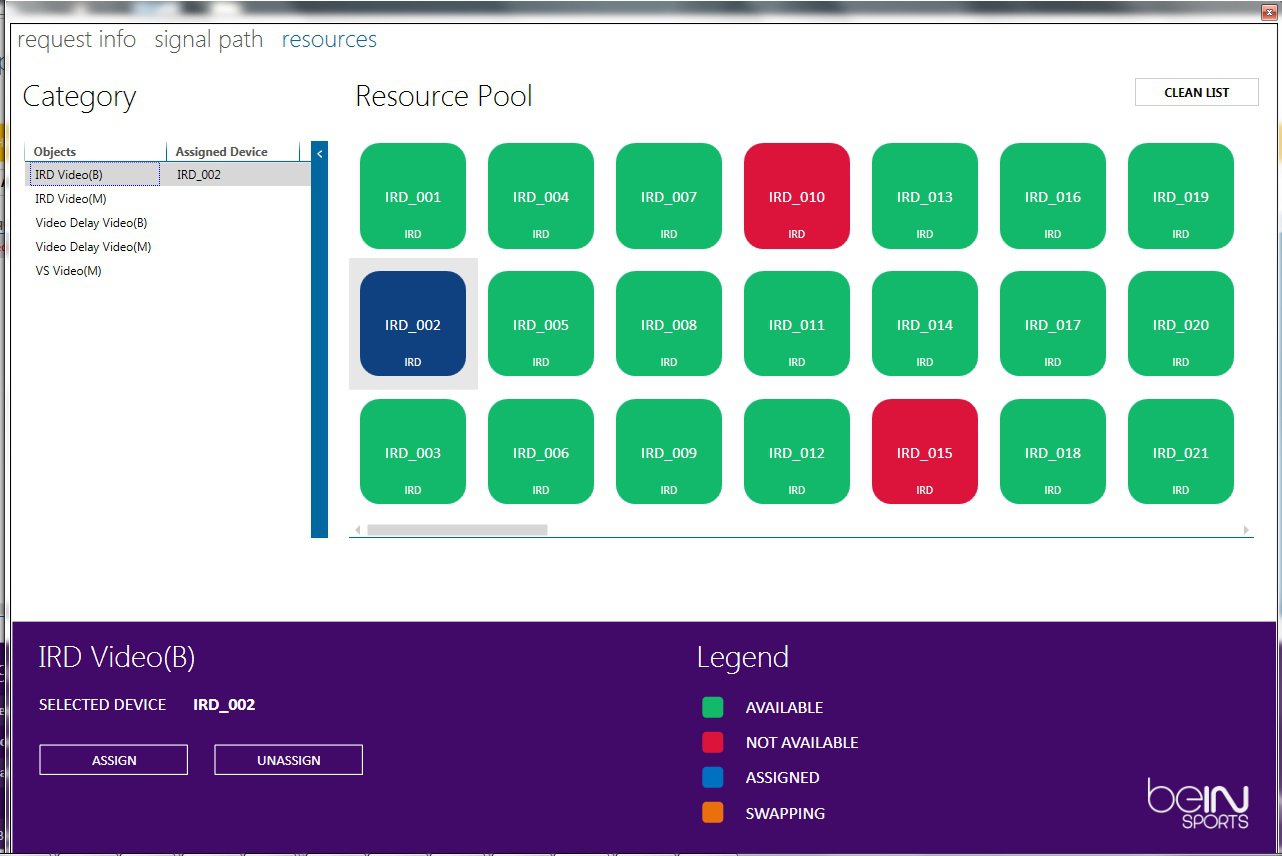1282x856 pixels.
Task: Select the IRD_020 resource tile
Action: click(1181, 324)
